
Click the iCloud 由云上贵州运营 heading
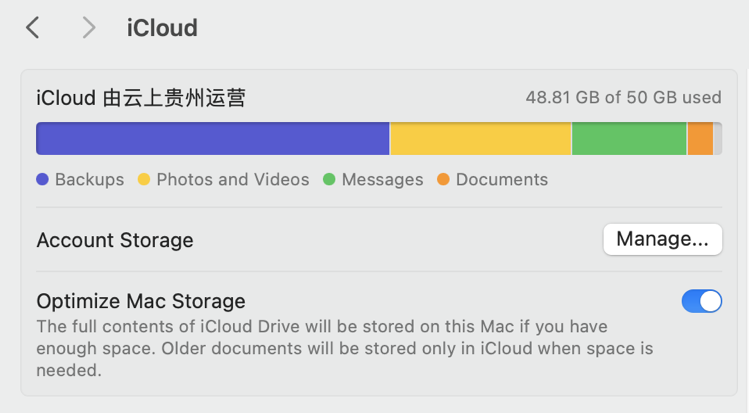(x=141, y=98)
